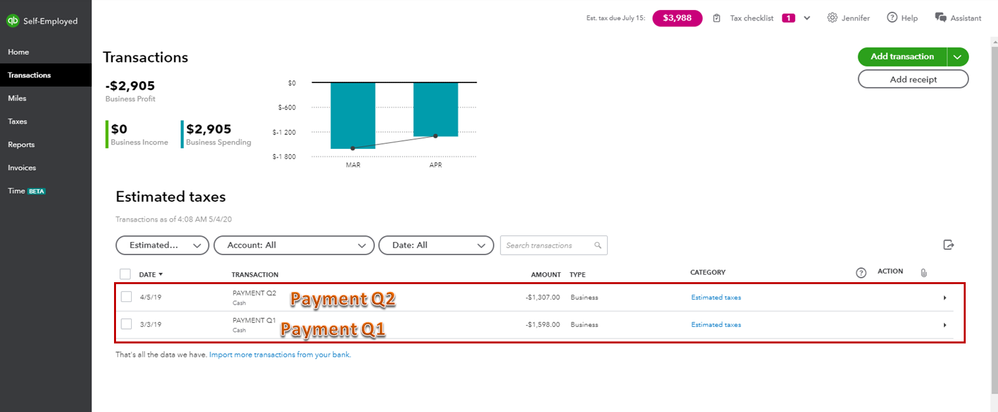
Task: Click the Search transactions field
Action: point(554,245)
